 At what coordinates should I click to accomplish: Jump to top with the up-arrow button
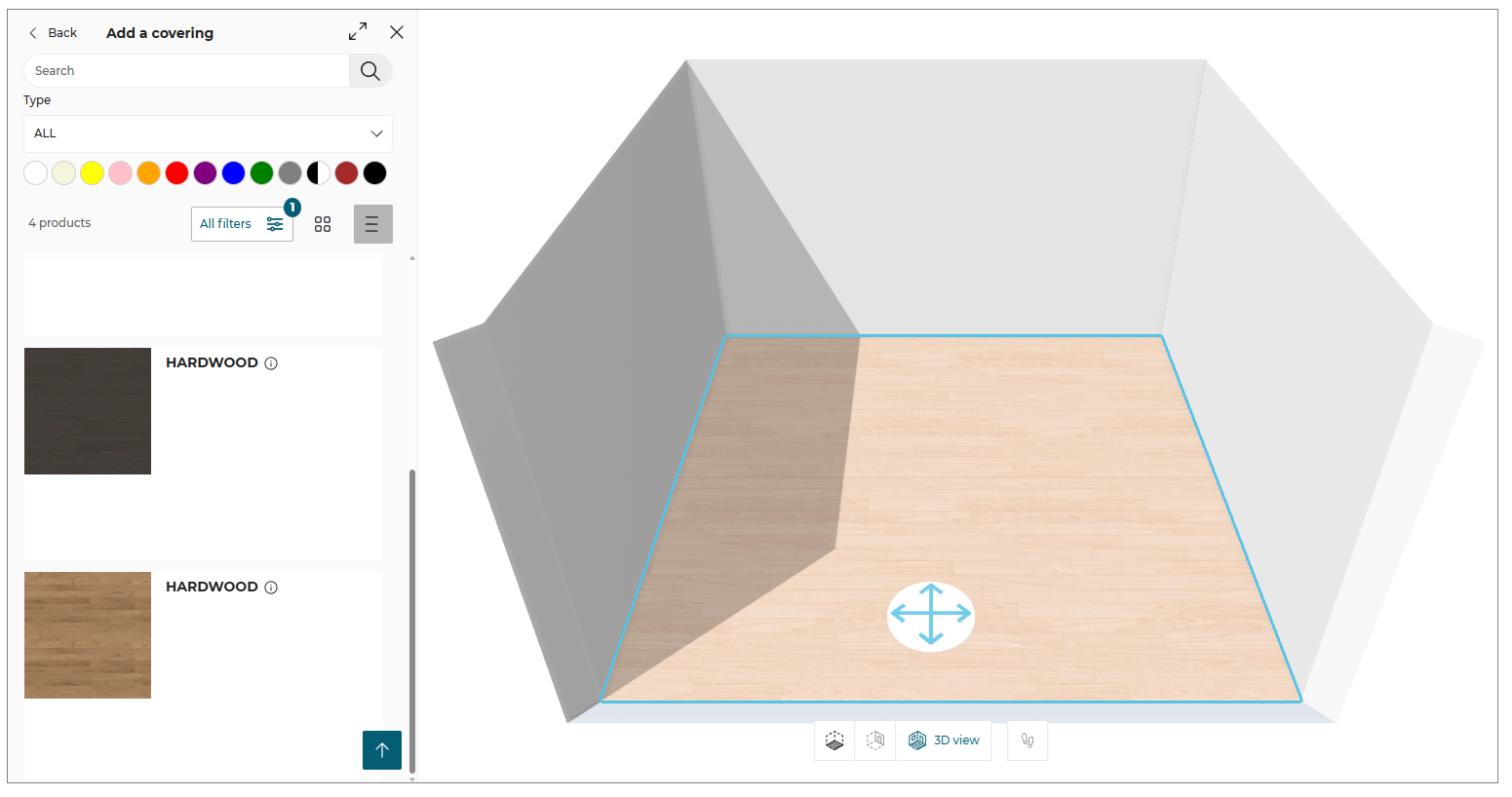(382, 750)
